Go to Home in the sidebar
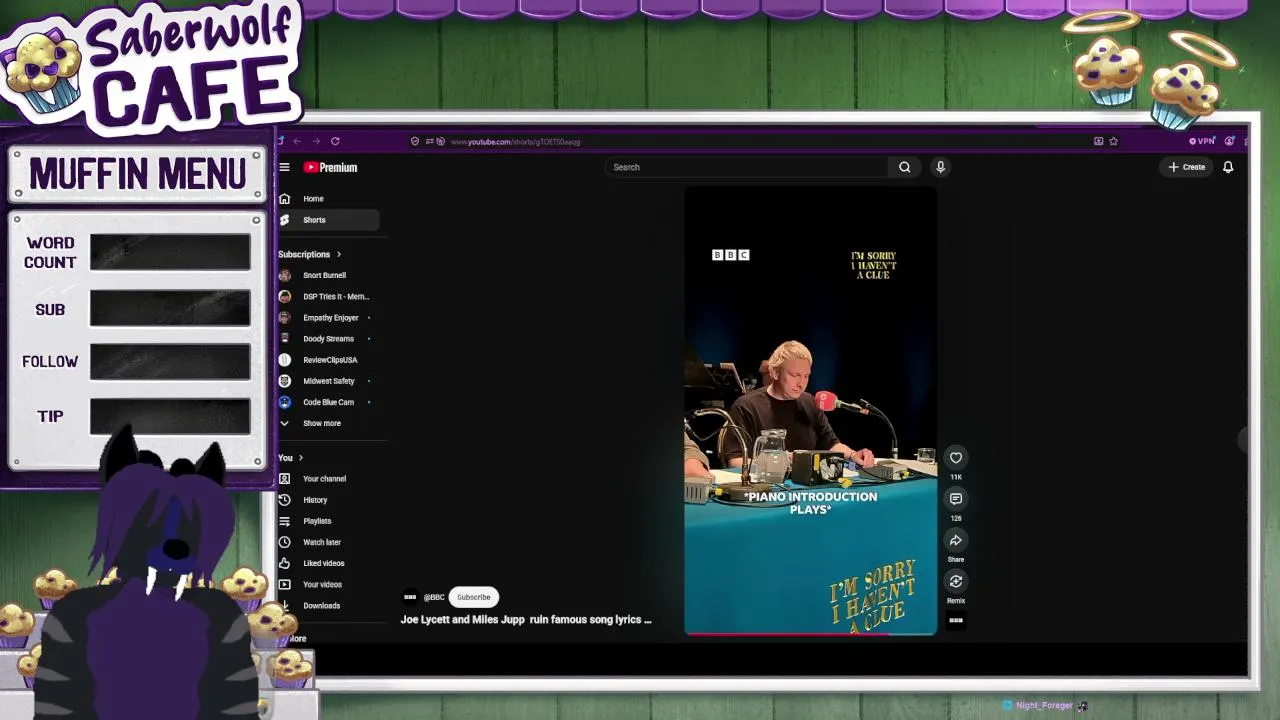The height and width of the screenshot is (720, 1280). tap(328, 199)
